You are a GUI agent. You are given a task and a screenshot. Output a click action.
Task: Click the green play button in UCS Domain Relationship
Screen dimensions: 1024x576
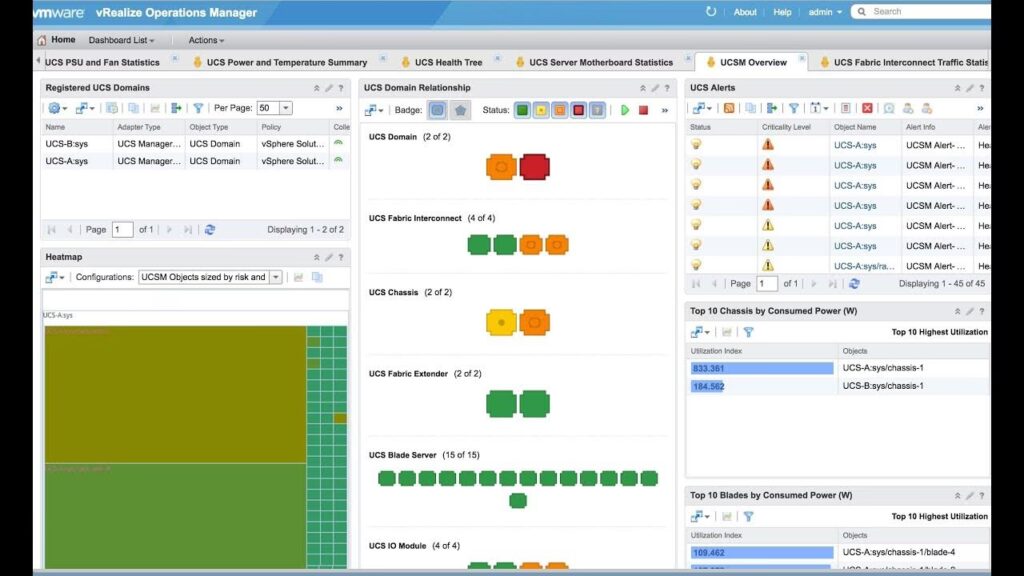(x=625, y=110)
